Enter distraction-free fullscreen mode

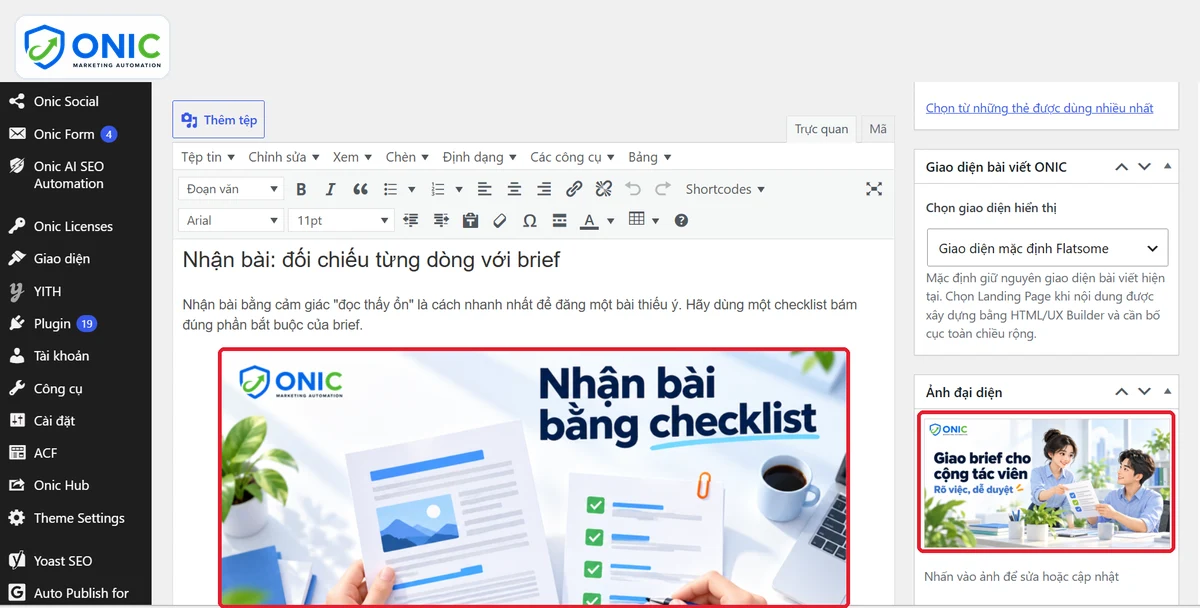(874, 189)
